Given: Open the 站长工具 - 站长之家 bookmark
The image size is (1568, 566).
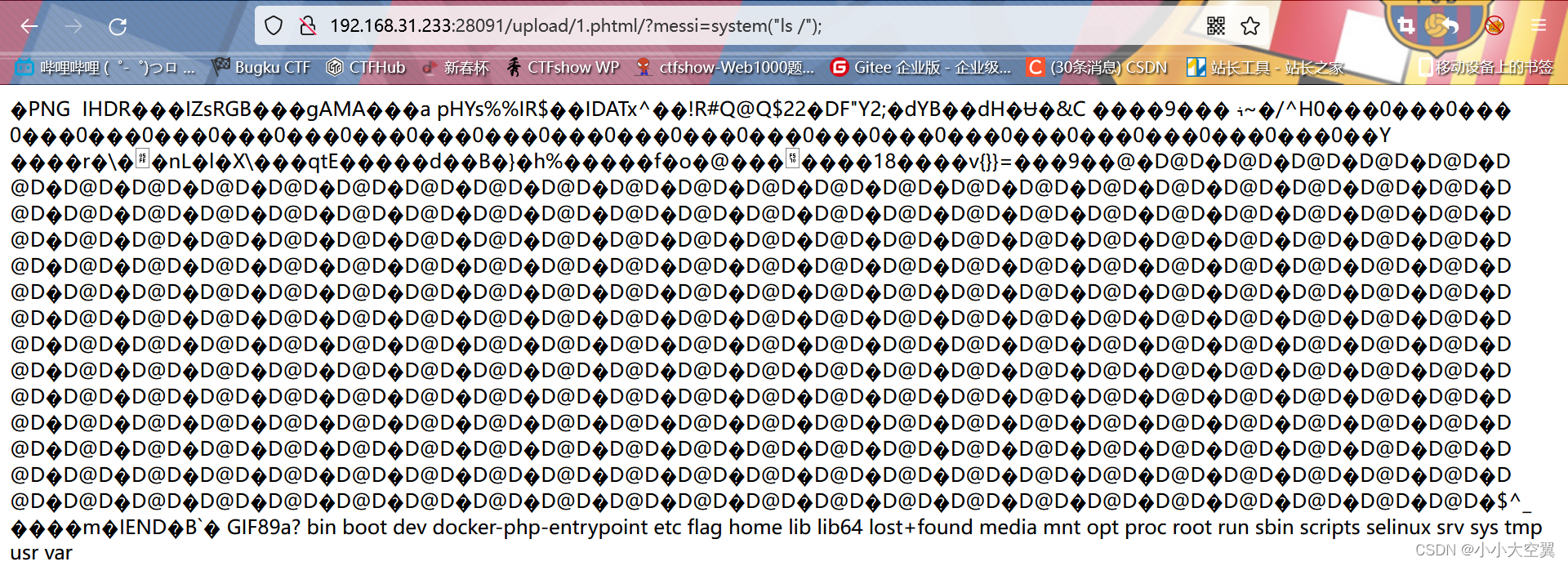Looking at the screenshot, I should 1265,68.
